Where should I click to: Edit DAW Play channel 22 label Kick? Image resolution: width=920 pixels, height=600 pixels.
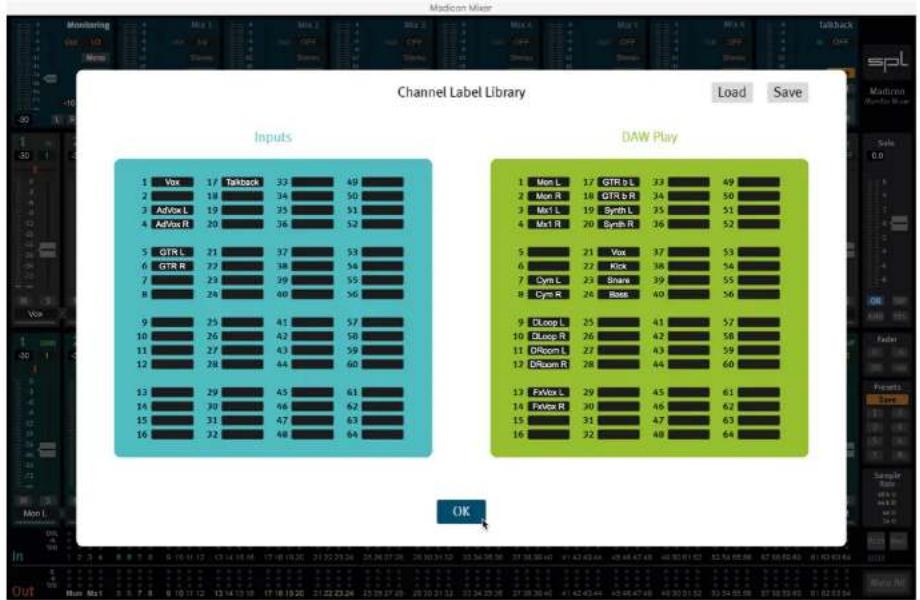coord(618,266)
